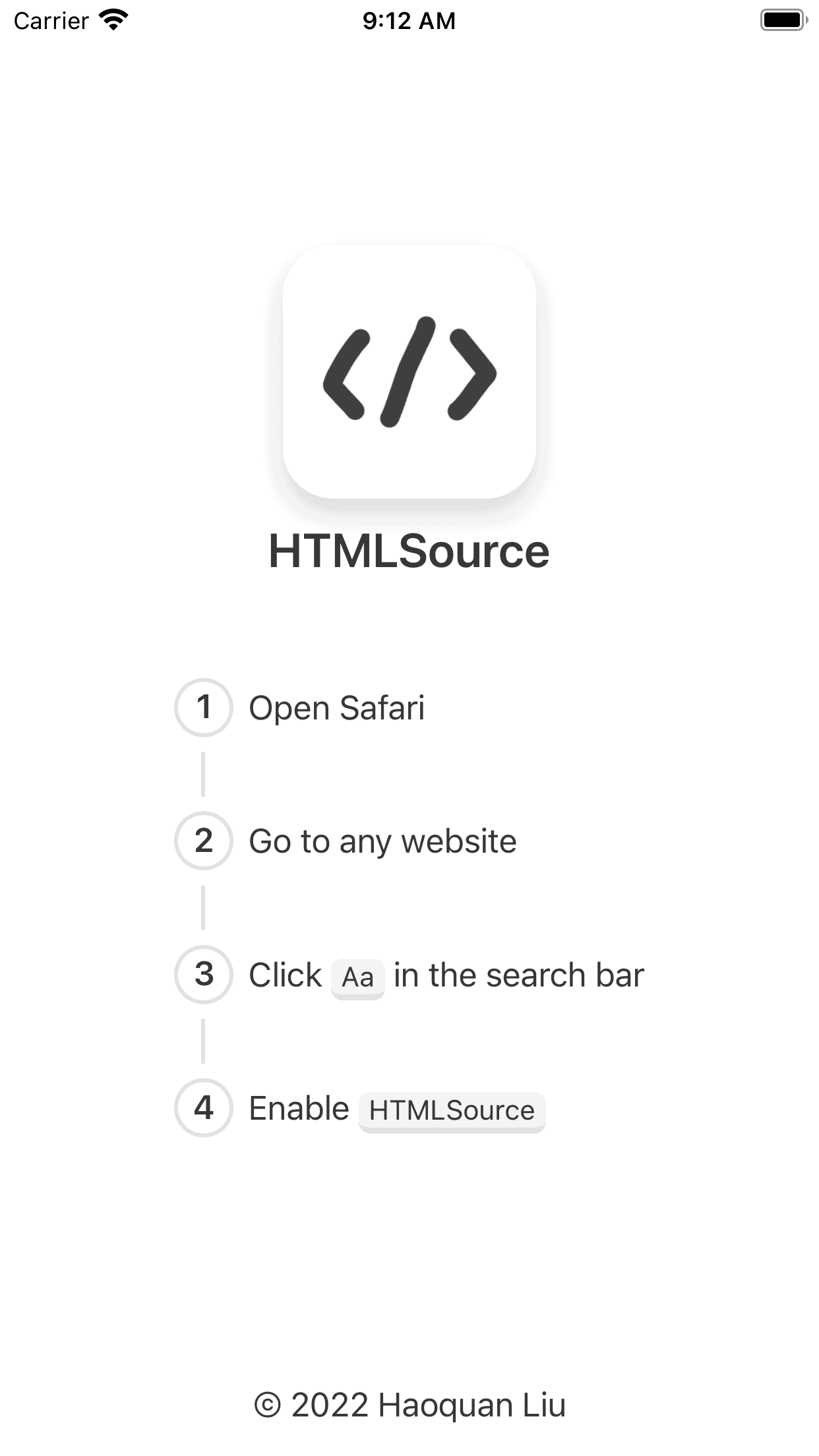The height and width of the screenshot is (1456, 819).
Task: Tap the word Click in step 3
Action: [286, 975]
